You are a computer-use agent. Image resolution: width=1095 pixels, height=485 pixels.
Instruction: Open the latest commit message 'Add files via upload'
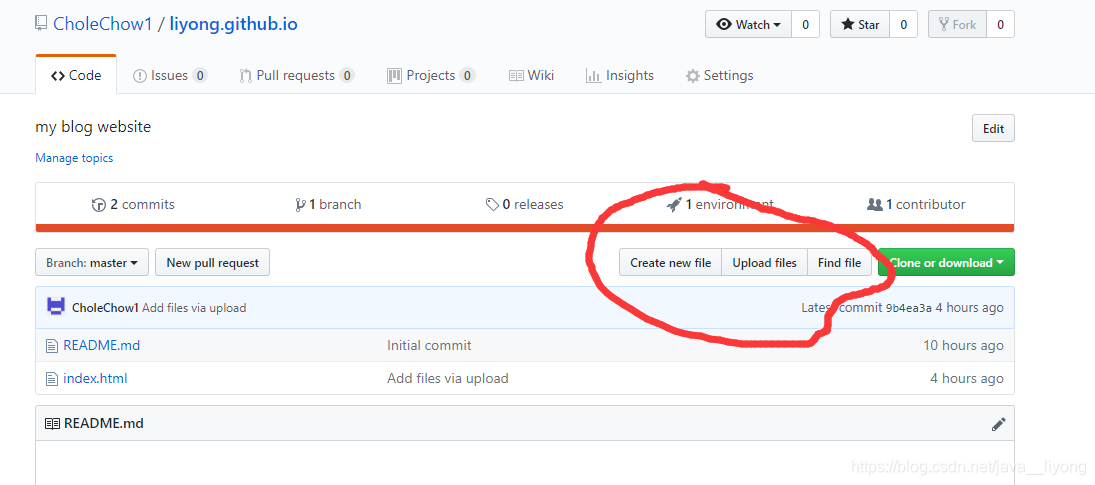pyautogui.click(x=194, y=308)
